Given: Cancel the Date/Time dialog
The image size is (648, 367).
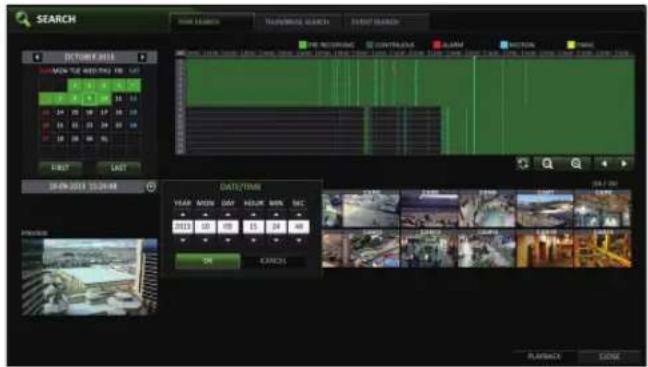Looking at the screenshot, I should click(273, 261).
